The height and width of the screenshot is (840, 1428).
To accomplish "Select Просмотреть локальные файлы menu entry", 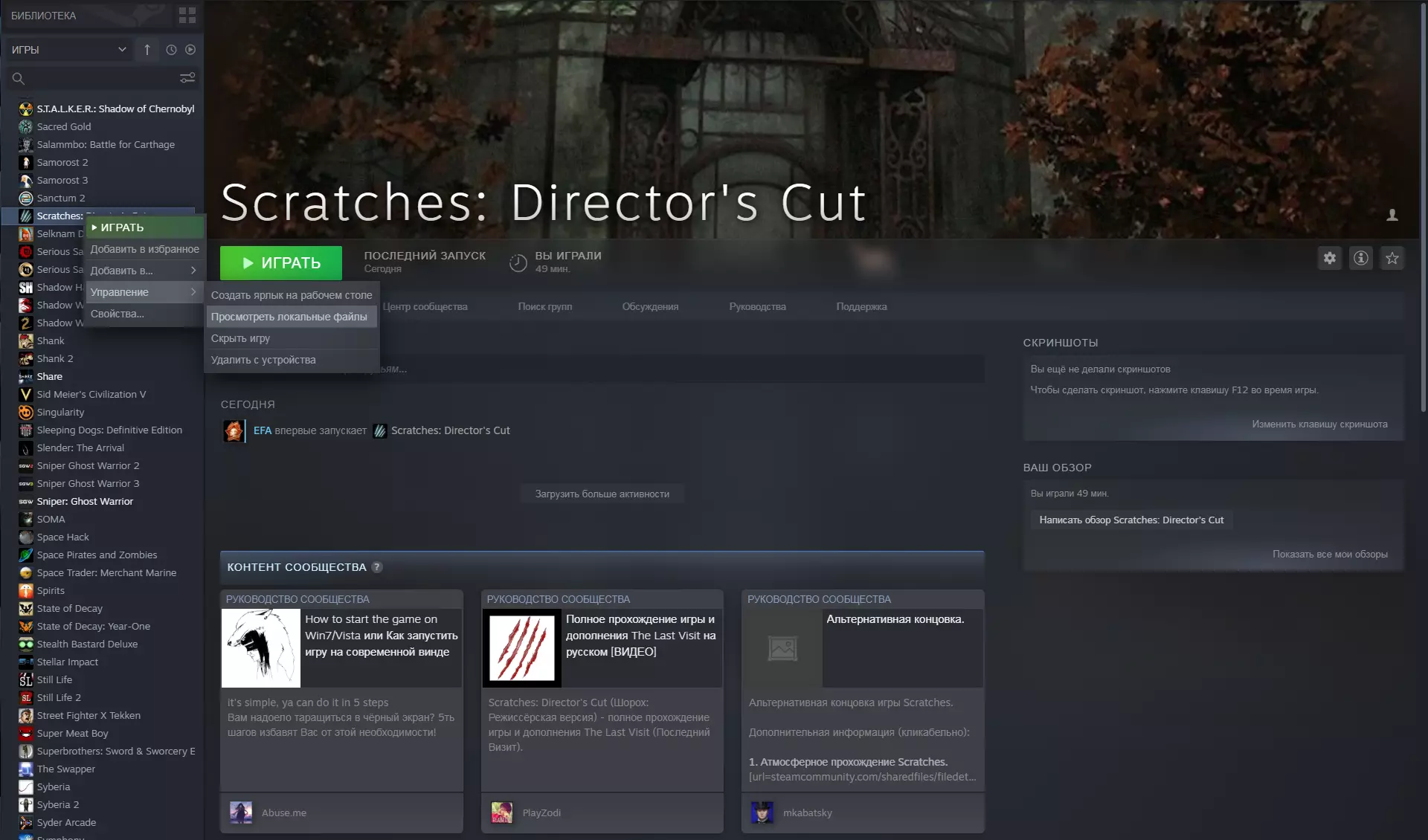I will pyautogui.click(x=289, y=317).
